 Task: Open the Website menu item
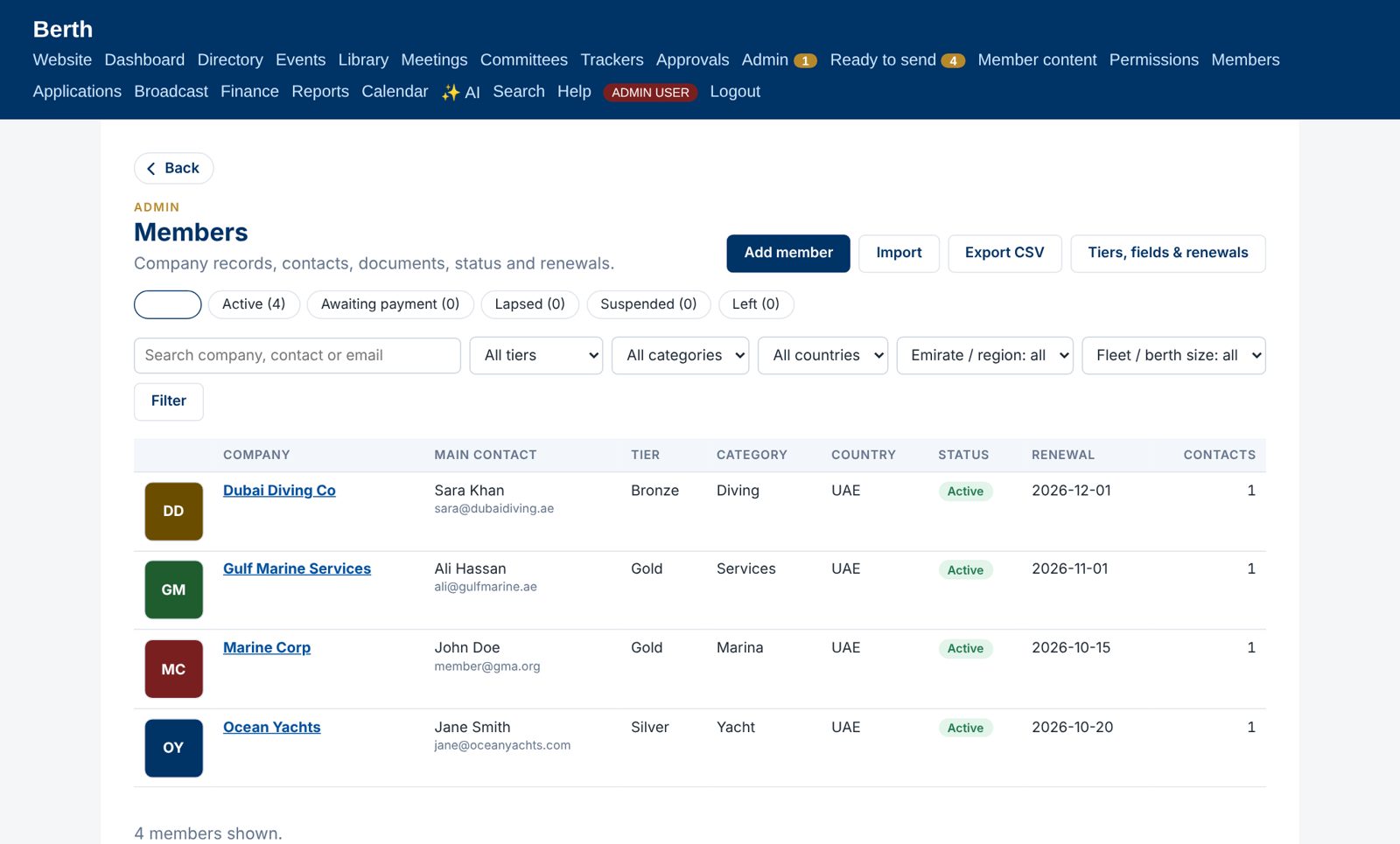click(x=62, y=59)
